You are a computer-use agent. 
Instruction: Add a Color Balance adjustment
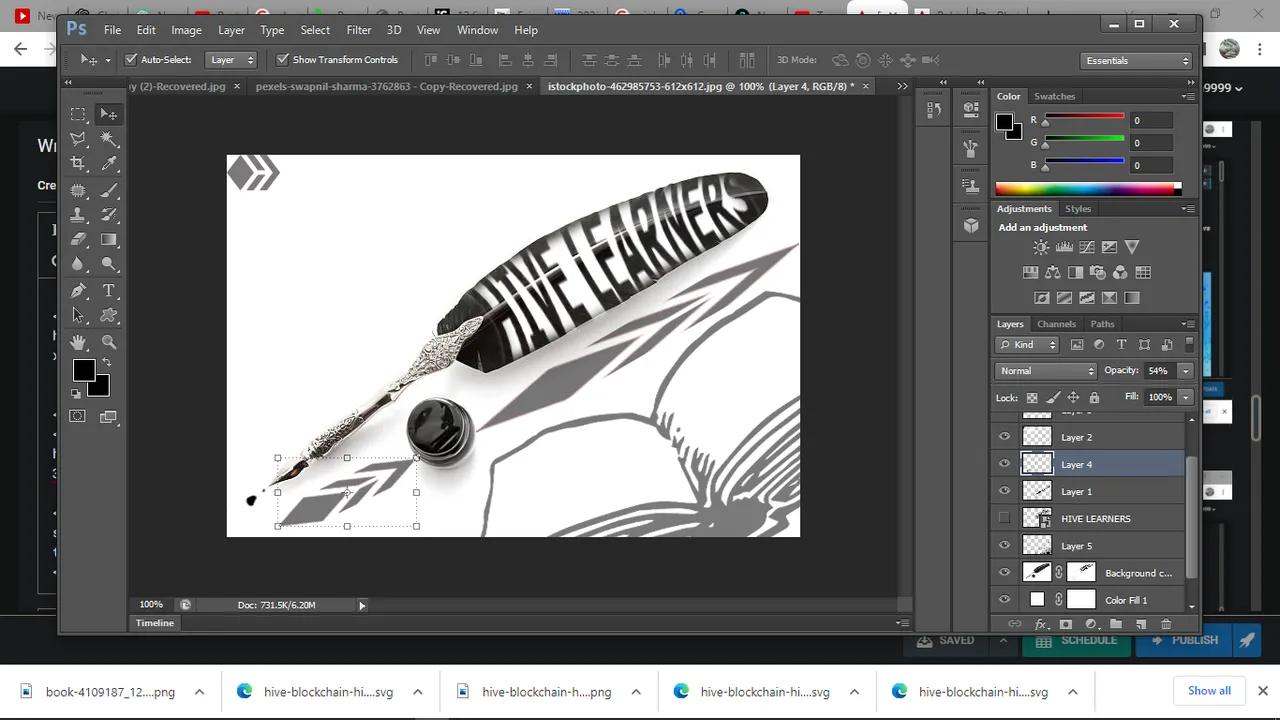pos(1053,272)
